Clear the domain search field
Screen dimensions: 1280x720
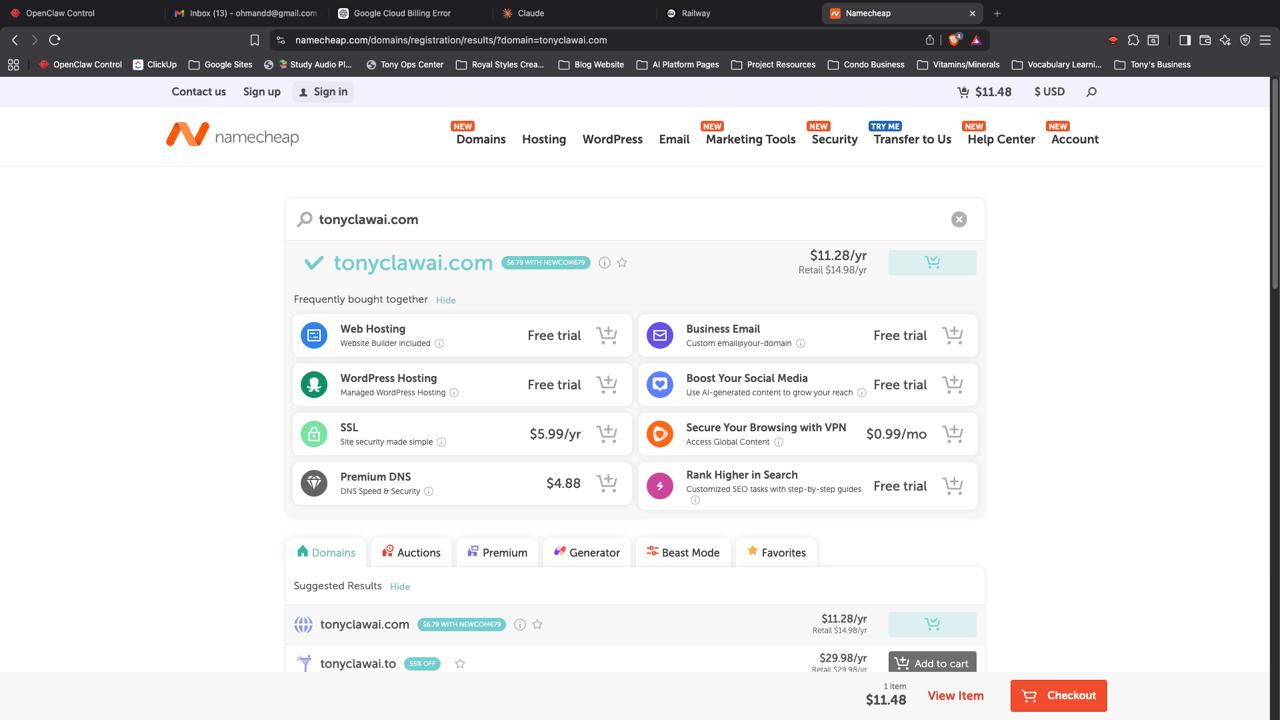pos(958,219)
